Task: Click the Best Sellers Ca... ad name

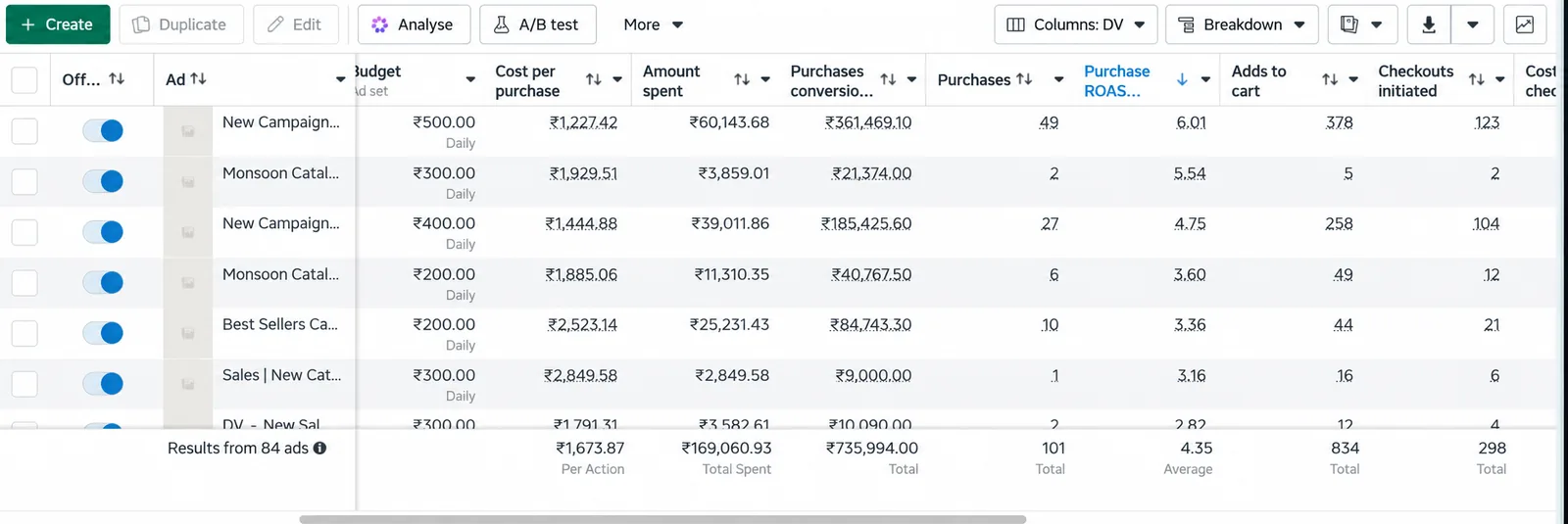Action: point(280,324)
